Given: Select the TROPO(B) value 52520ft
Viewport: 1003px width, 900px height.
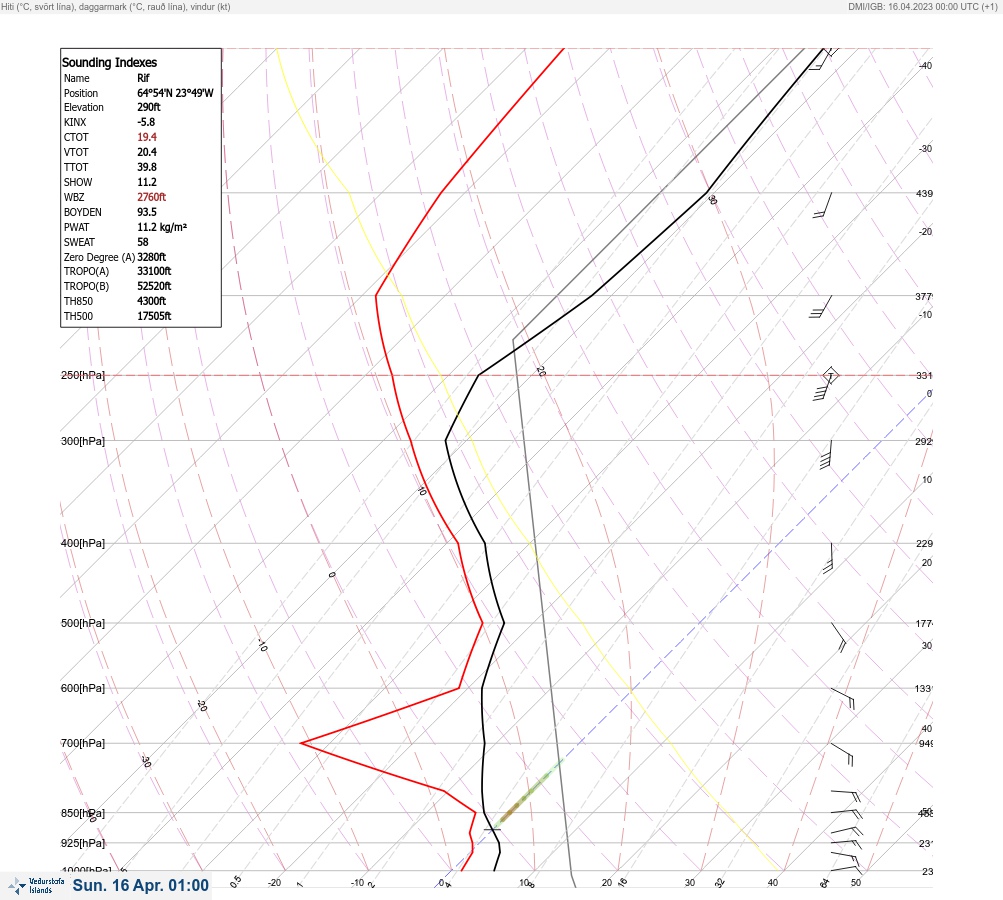Looking at the screenshot, I should click(x=154, y=286).
